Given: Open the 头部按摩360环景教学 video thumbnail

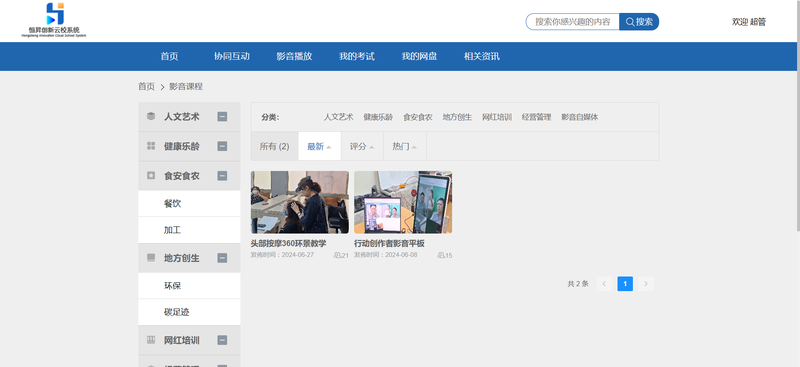Looking at the screenshot, I should (x=300, y=202).
